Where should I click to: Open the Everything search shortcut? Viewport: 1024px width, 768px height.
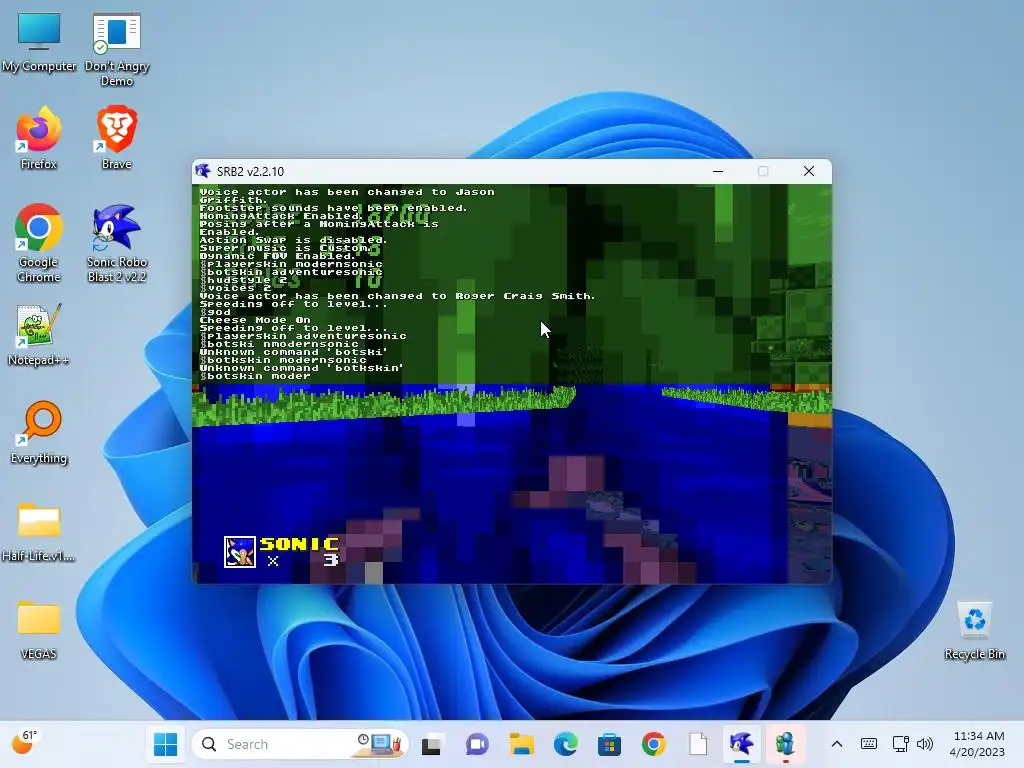(x=39, y=432)
